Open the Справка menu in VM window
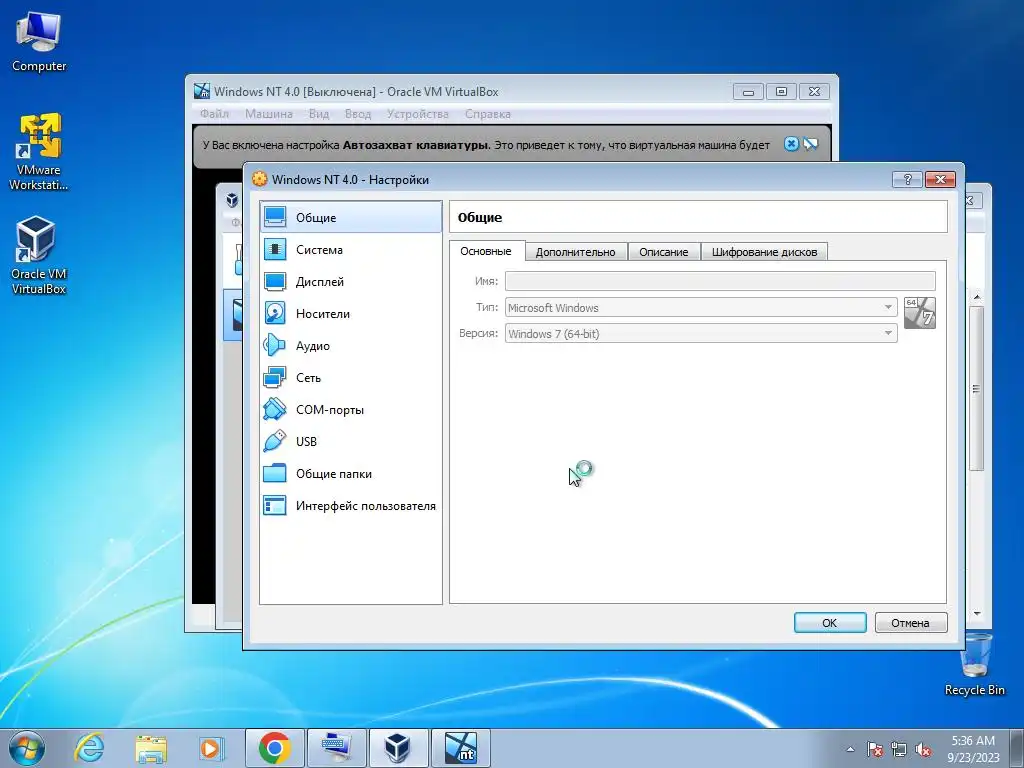This screenshot has width=1024, height=768. click(x=488, y=114)
